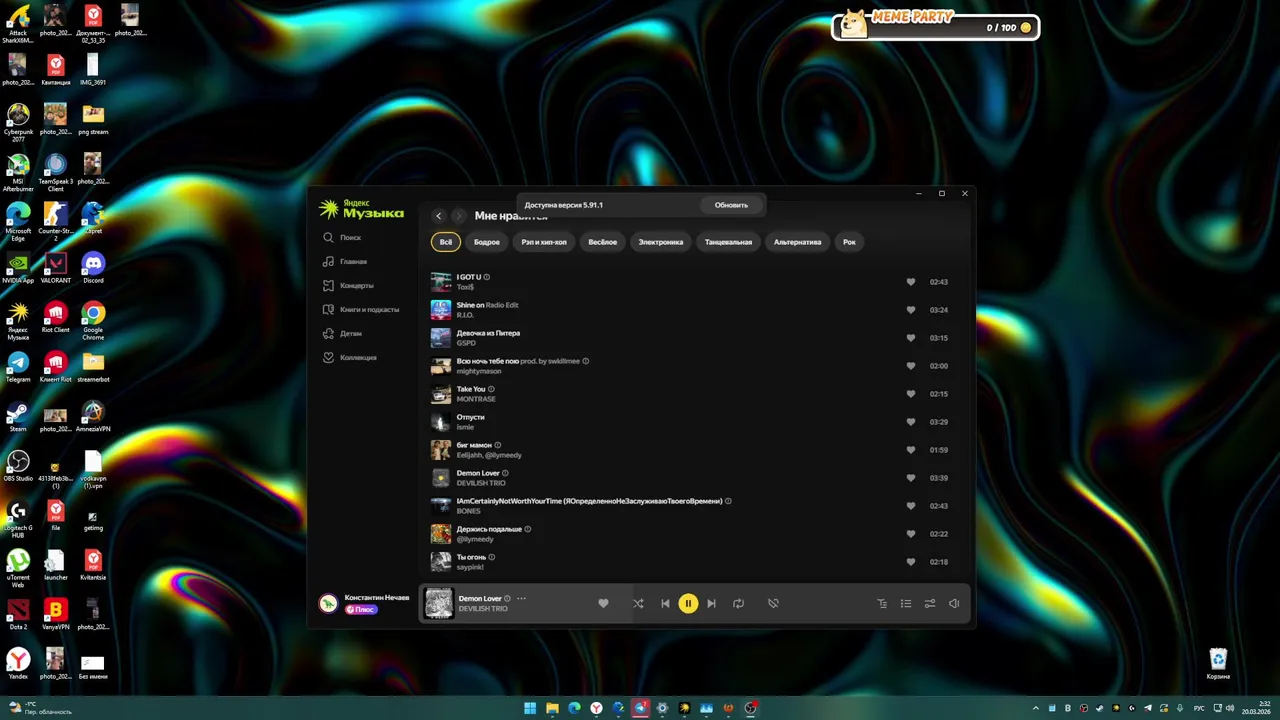Click artist link DEVILISH TRIO in player bar
Screen dimensions: 1280x720
click(483, 609)
